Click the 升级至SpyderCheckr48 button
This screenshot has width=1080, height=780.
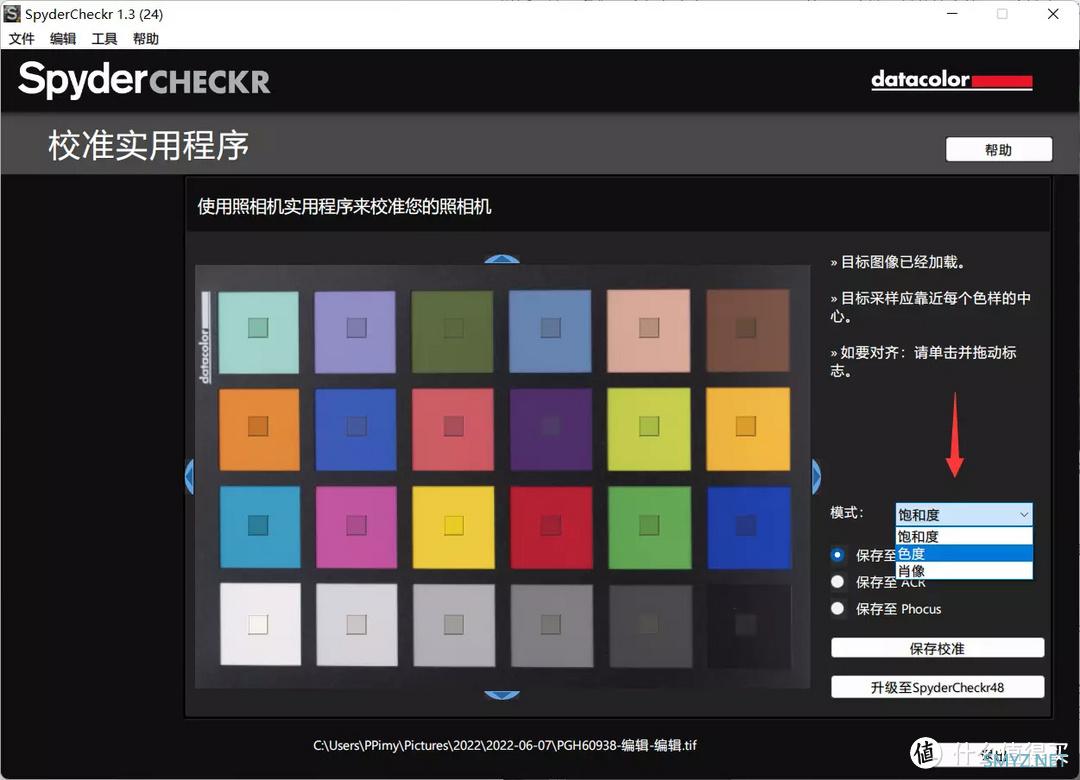[937, 687]
